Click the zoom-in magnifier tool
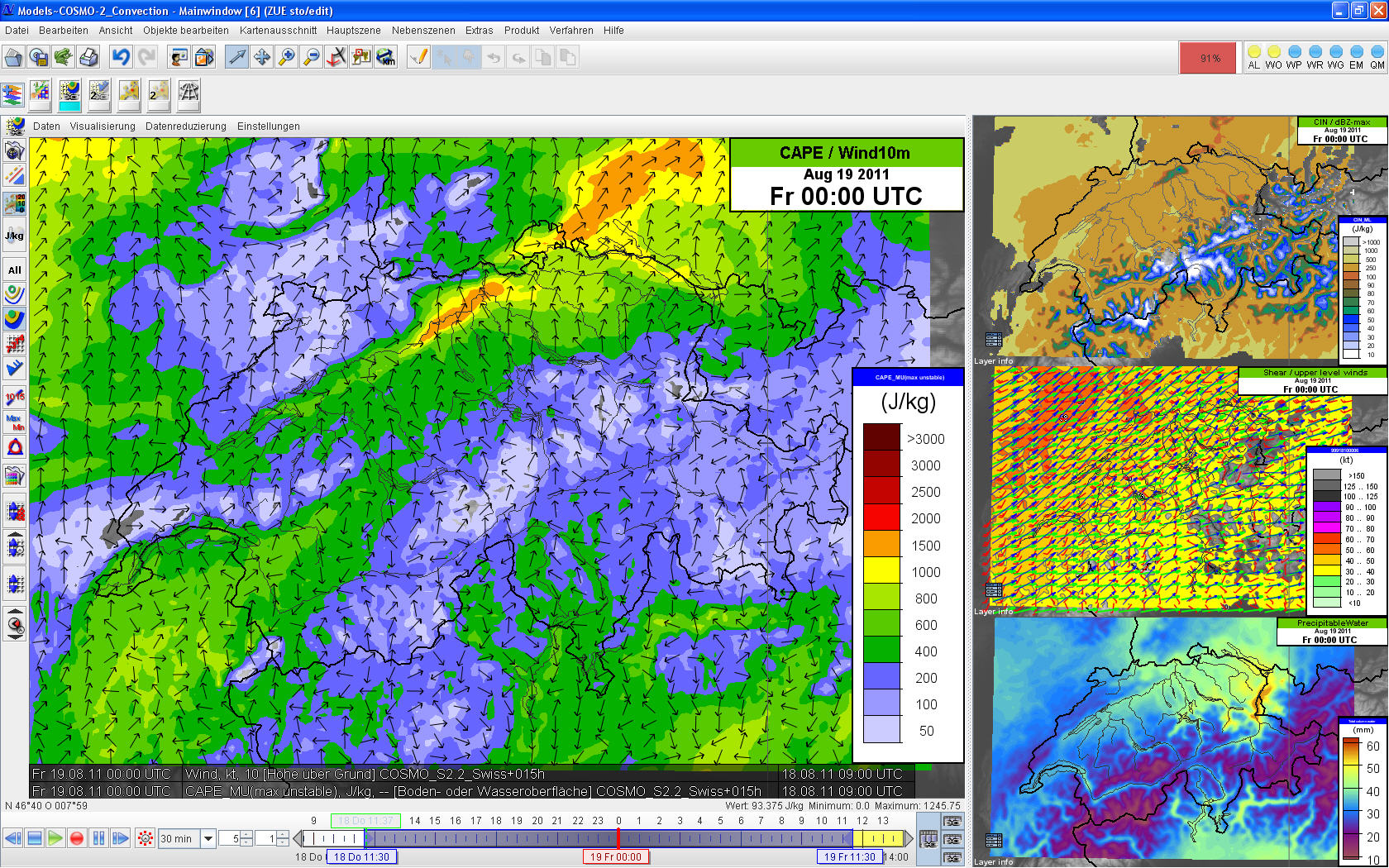Screen dimensions: 1389x868 point(287,57)
